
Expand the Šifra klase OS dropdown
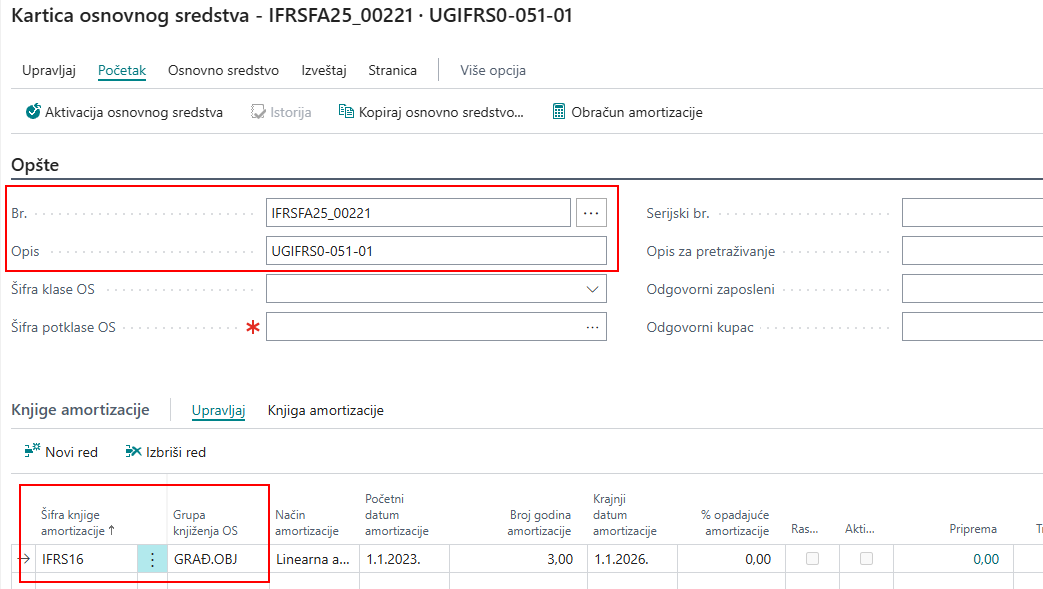click(592, 290)
